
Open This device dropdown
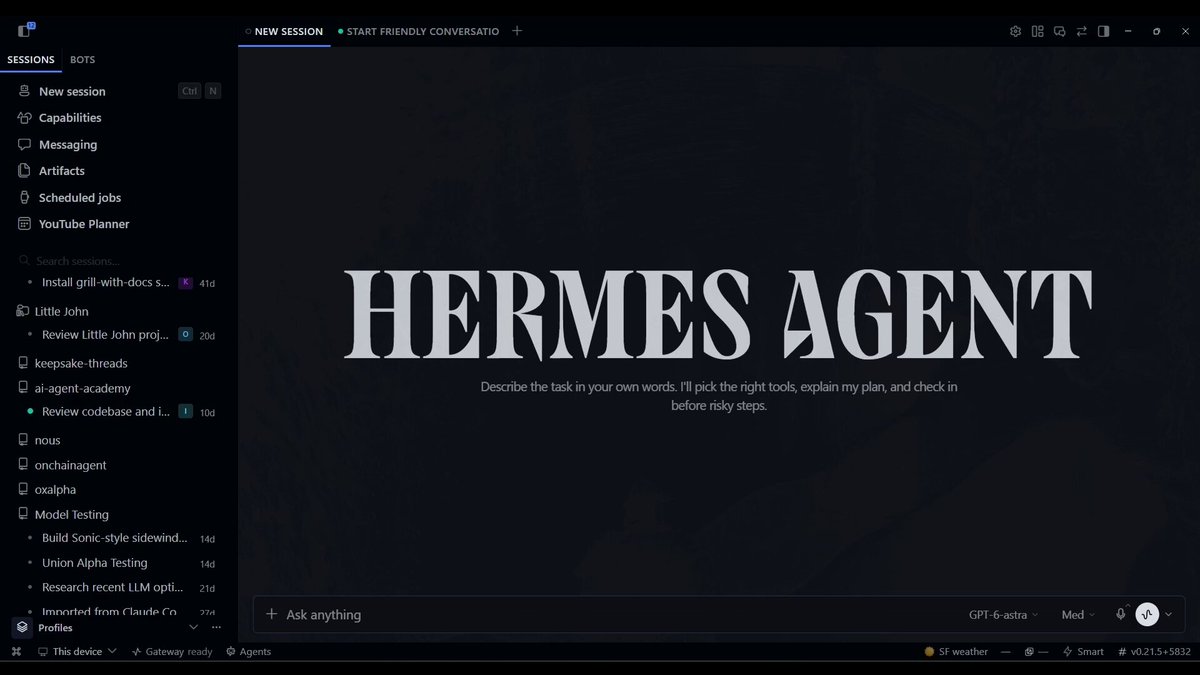click(x=77, y=652)
